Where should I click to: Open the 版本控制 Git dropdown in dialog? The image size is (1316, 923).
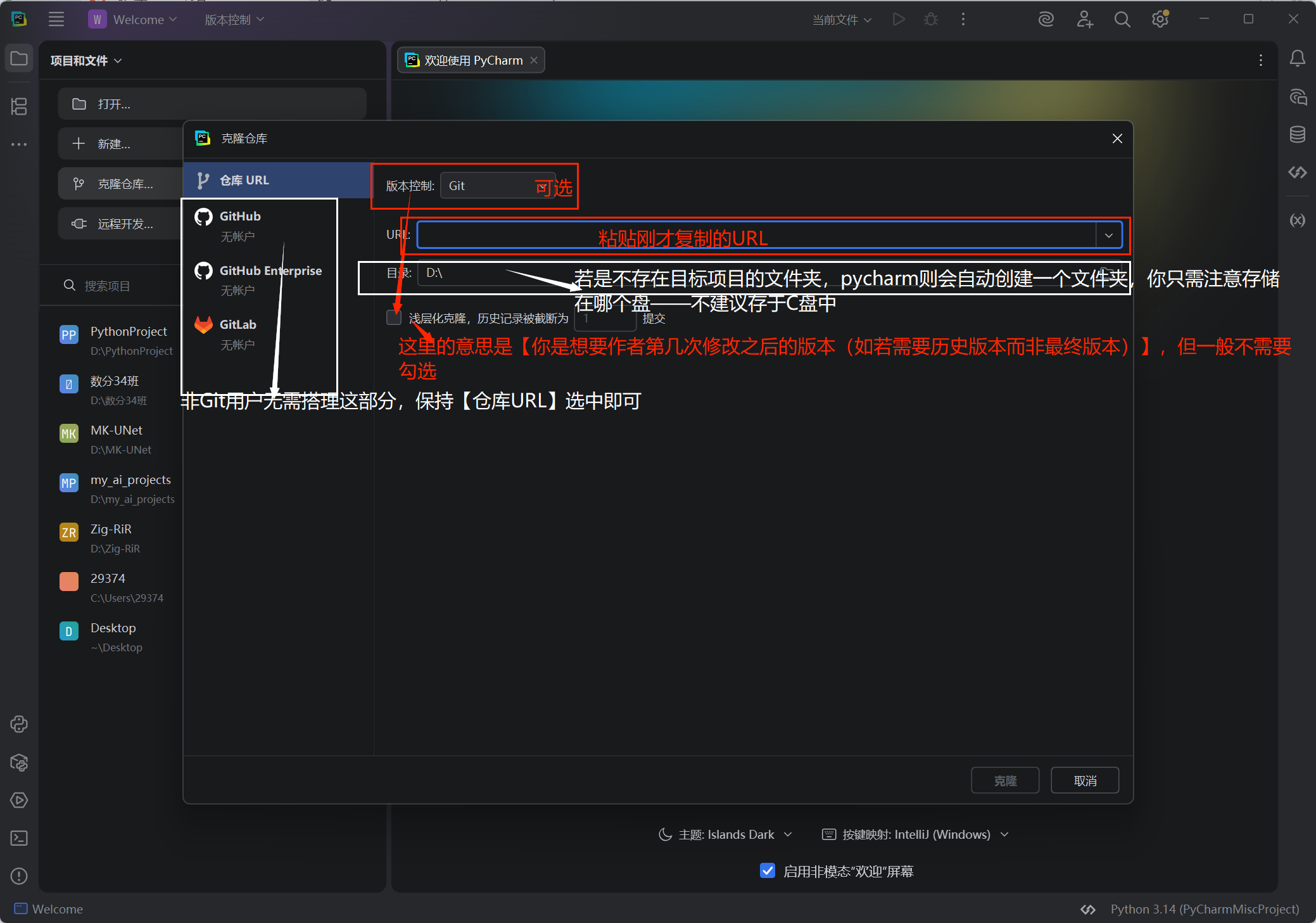point(498,186)
